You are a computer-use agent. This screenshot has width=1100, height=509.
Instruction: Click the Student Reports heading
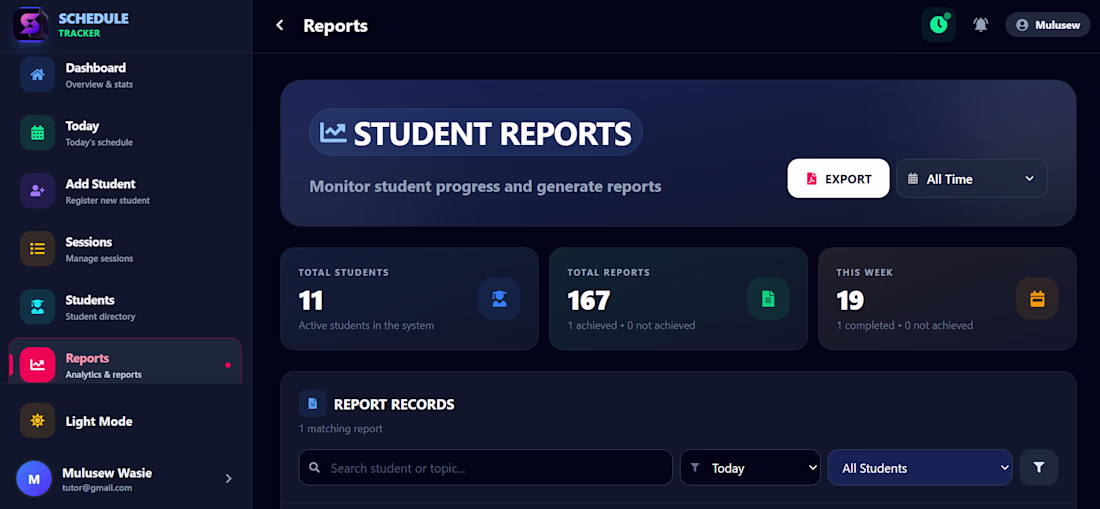[492, 133]
